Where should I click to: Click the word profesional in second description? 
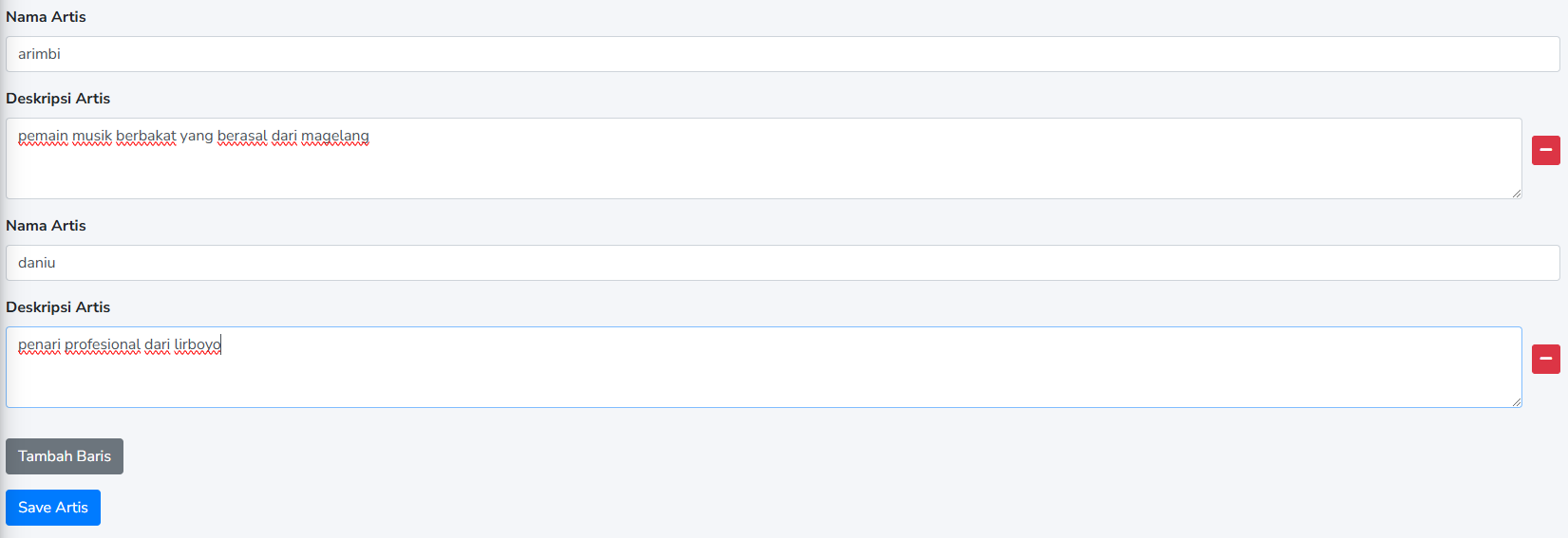[x=103, y=344]
